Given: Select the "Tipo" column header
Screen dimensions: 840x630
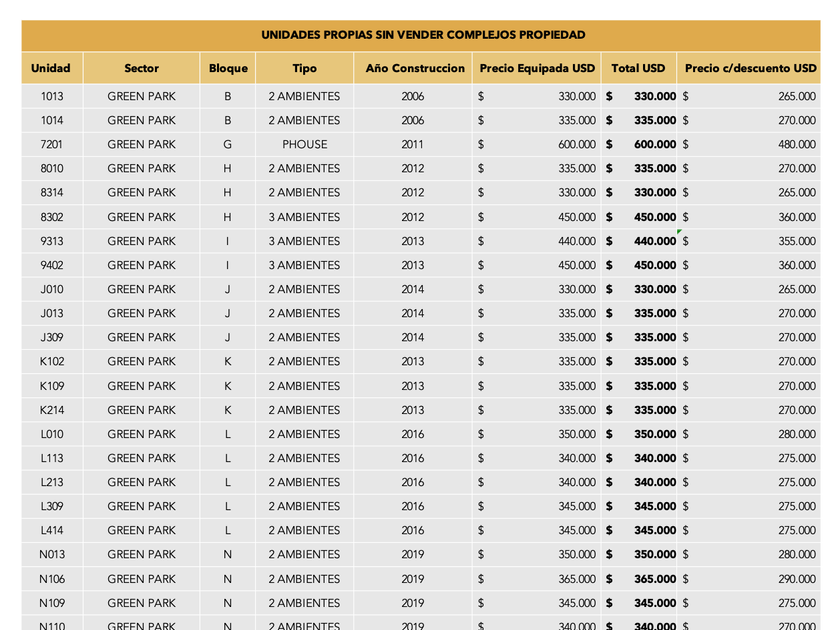Looking at the screenshot, I should point(304,69).
